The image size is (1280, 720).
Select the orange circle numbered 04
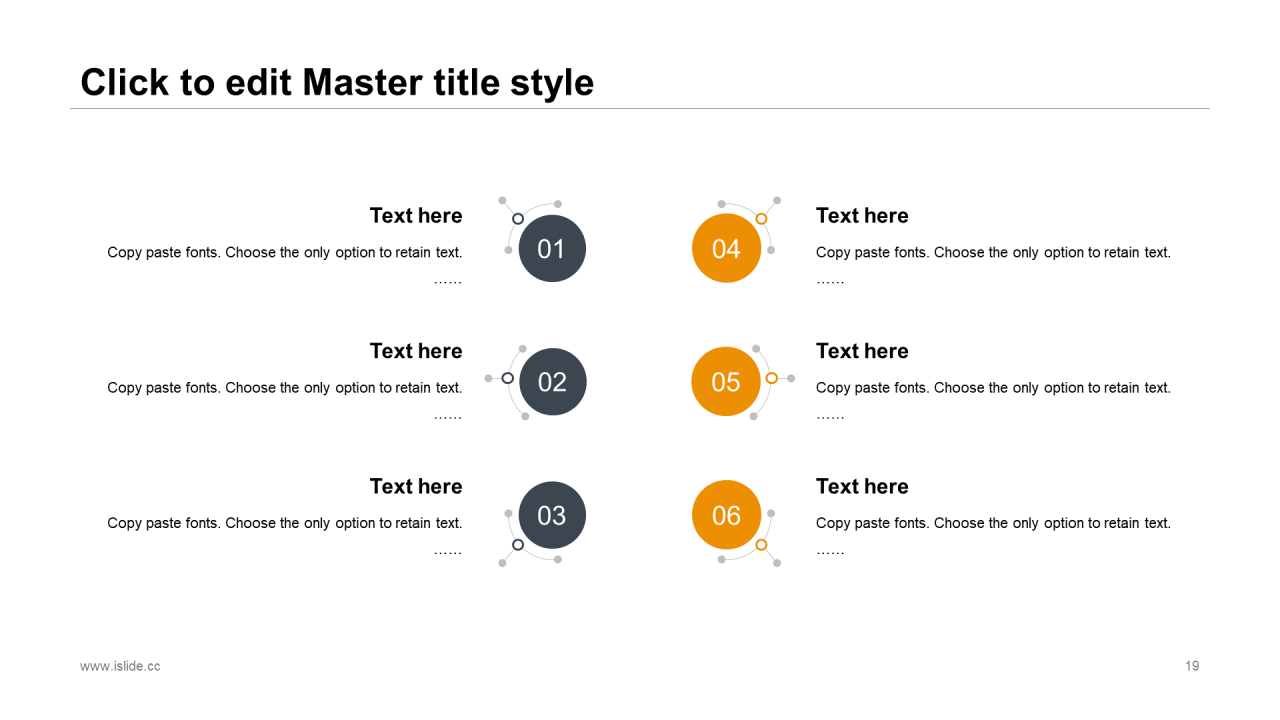pyautogui.click(x=726, y=248)
